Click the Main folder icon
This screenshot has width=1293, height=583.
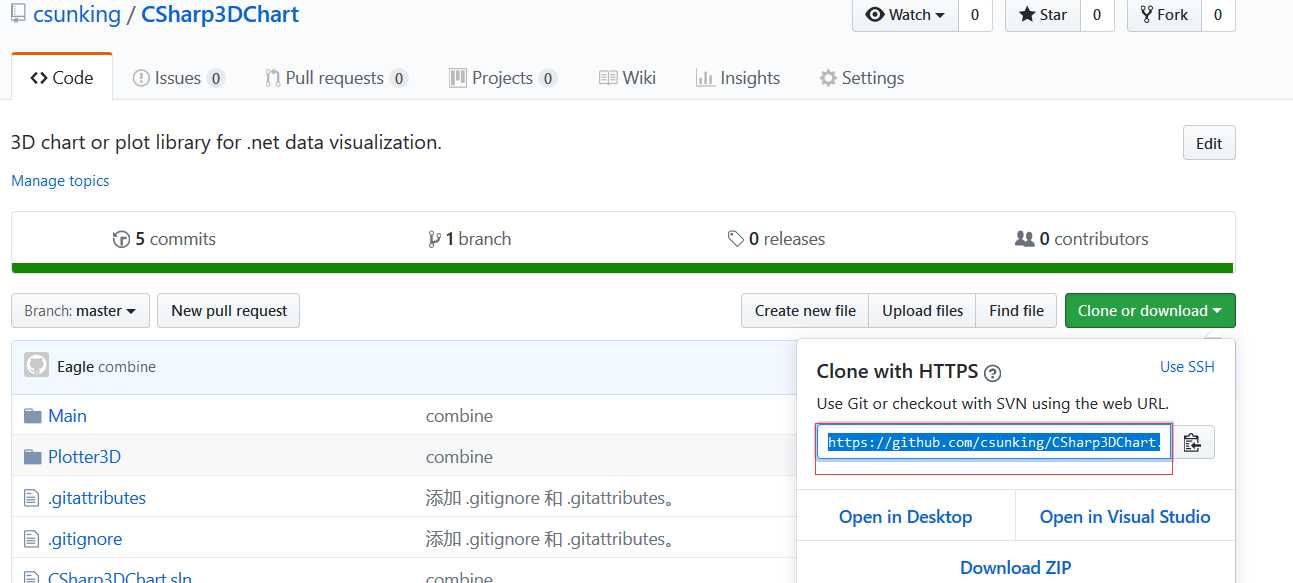click(32, 416)
